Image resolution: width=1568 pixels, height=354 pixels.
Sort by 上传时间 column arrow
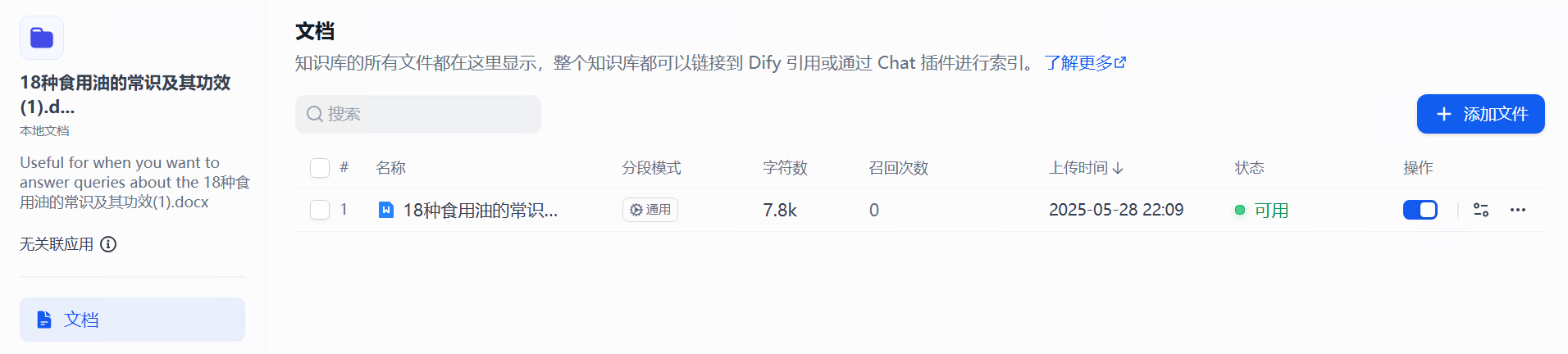pyautogui.click(x=1118, y=168)
